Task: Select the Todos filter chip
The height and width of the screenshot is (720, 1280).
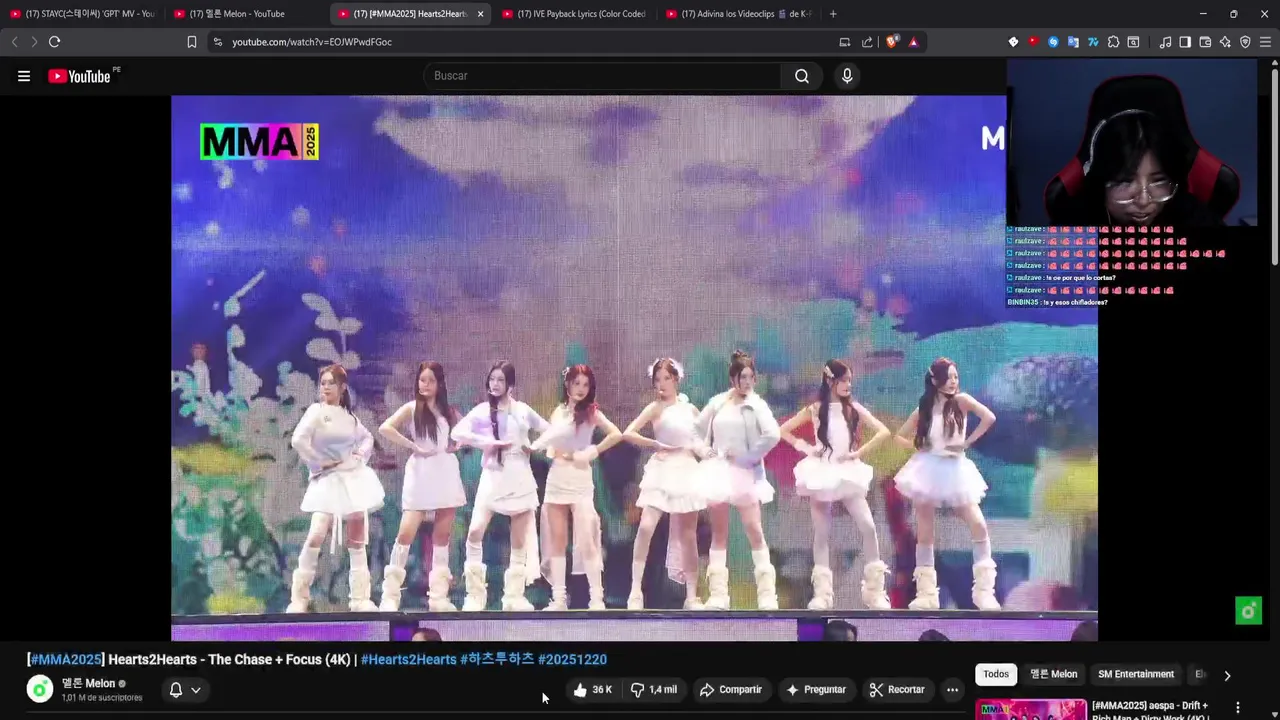Action: coord(996,674)
